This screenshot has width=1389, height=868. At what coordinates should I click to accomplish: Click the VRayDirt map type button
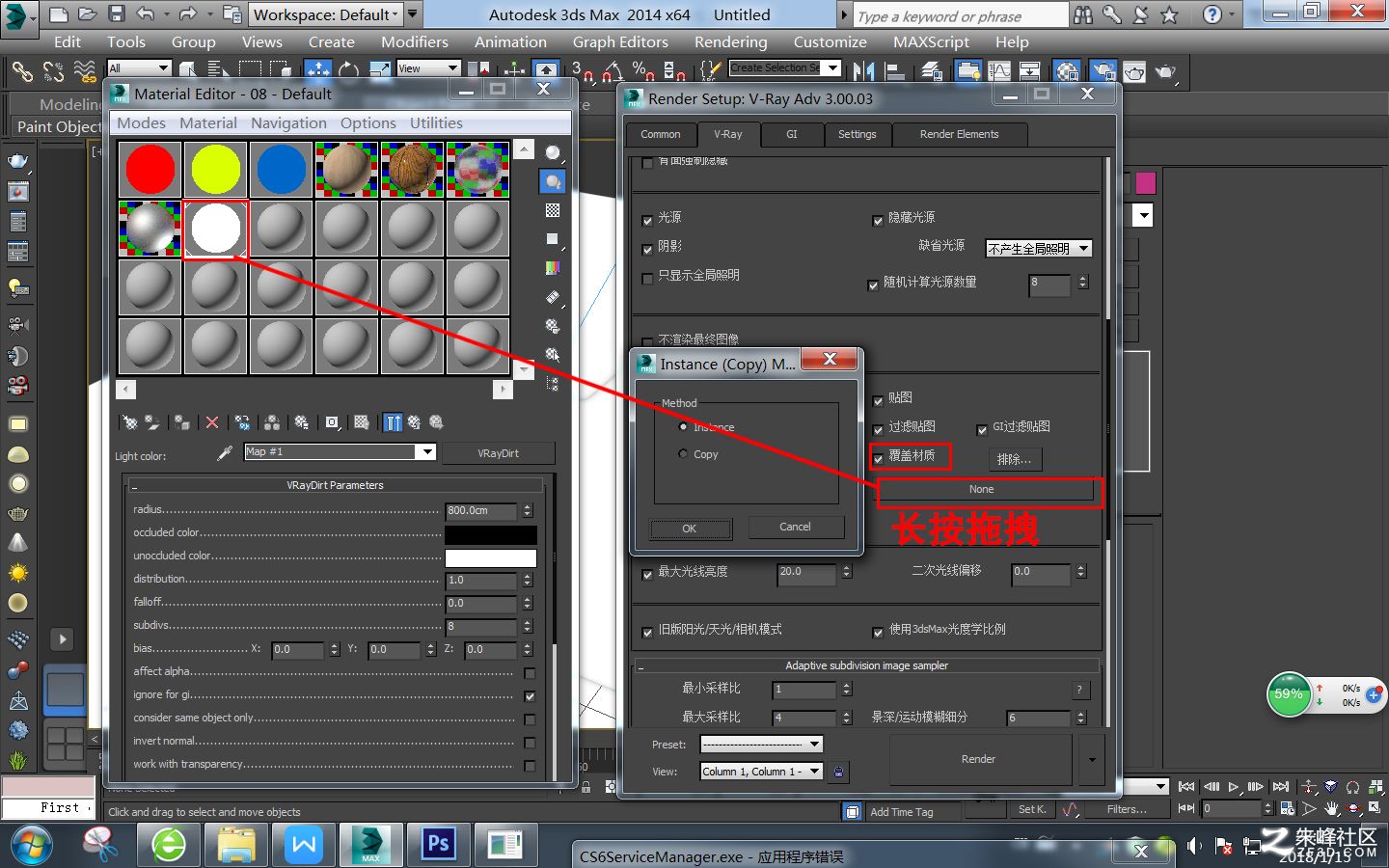click(498, 453)
